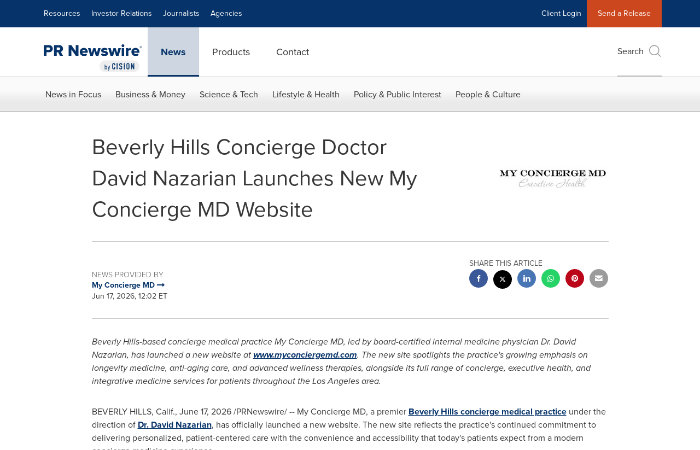700x450 pixels.
Task: Click Send a Release button
Action: 624,13
